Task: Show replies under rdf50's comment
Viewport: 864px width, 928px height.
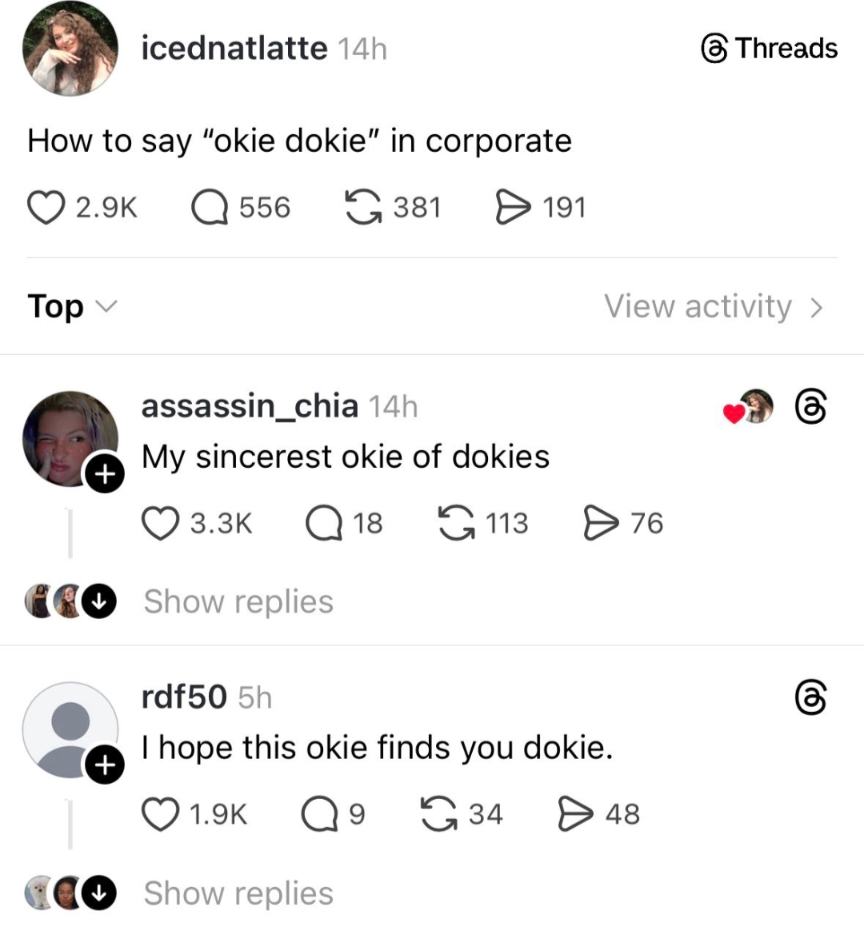Action: click(238, 894)
